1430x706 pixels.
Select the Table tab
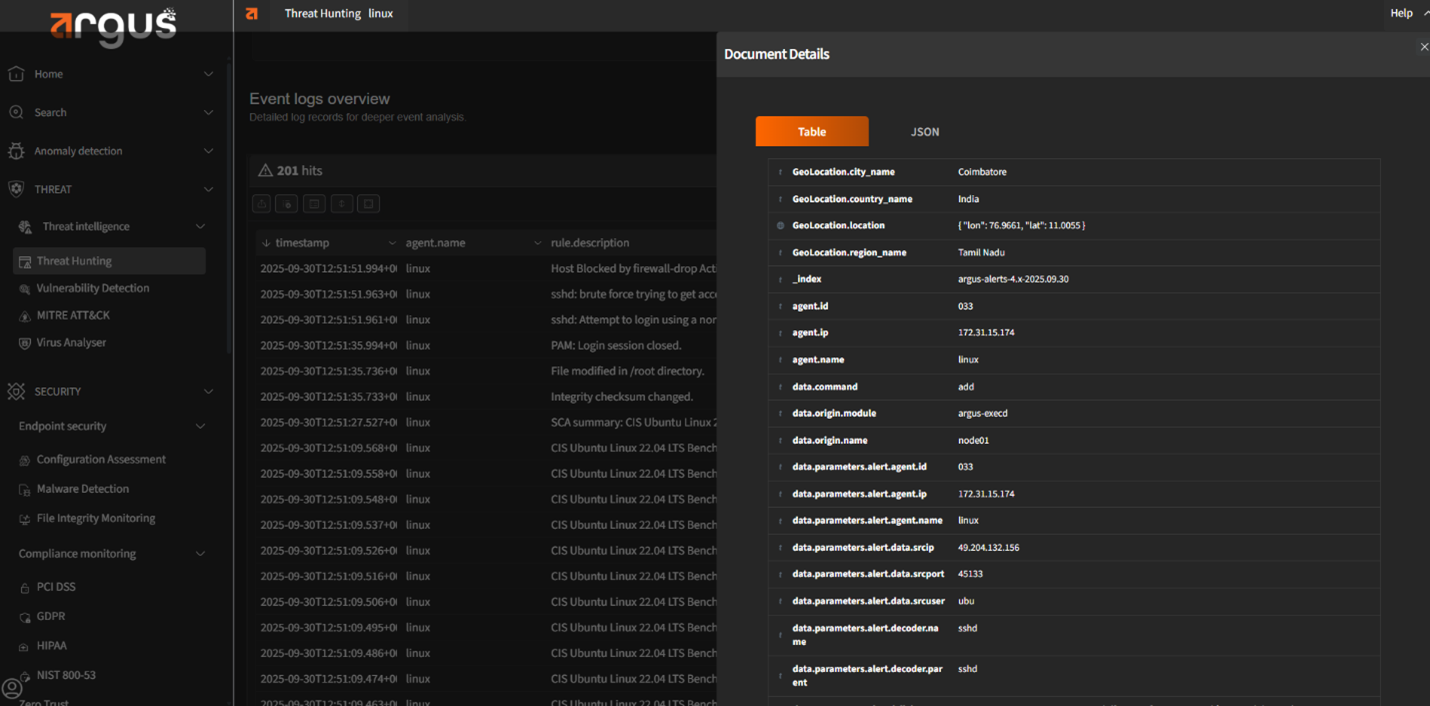pos(811,132)
